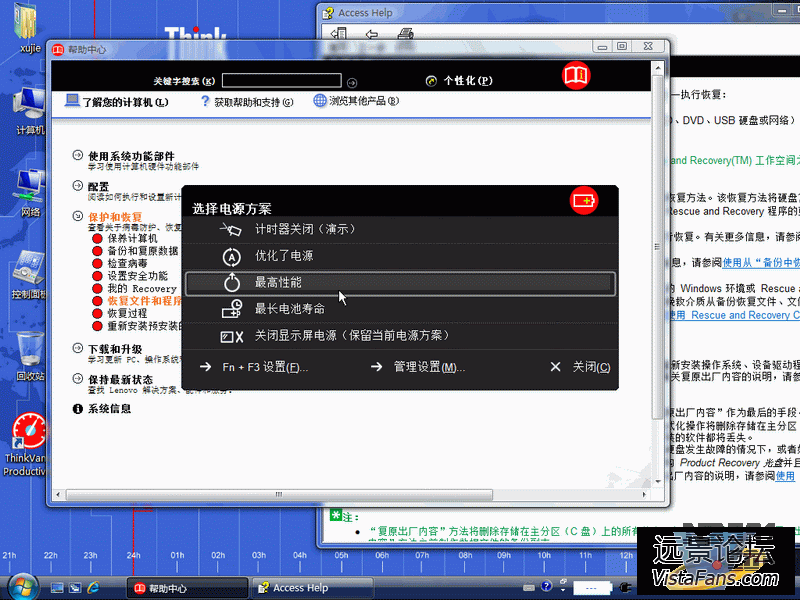Click the red book icon in 帮助中心 header
800x600 pixels.
(x=576, y=76)
